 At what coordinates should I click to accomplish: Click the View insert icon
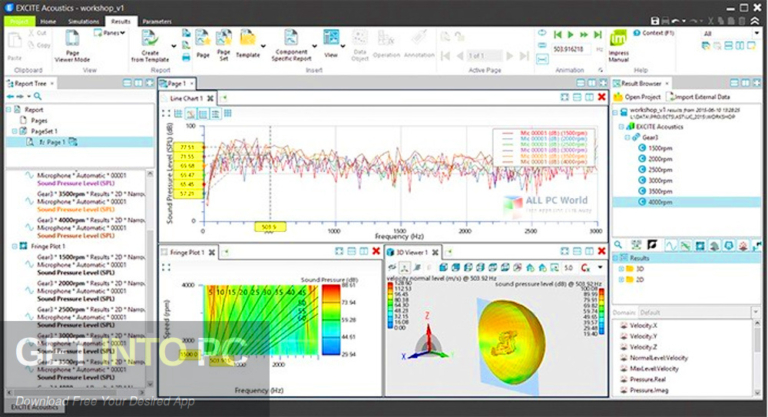(x=331, y=39)
